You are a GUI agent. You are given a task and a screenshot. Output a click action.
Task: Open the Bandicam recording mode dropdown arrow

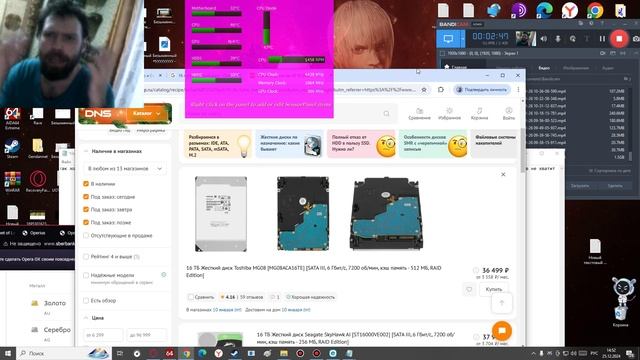click(x=462, y=39)
